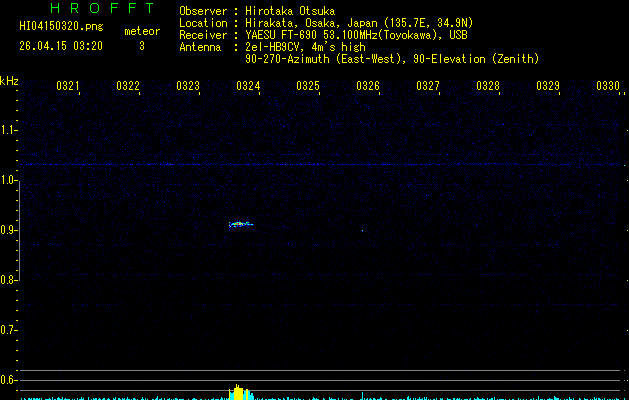Click the yellow intensity peak in bottom graph
This screenshot has width=629, height=400.
click(x=240, y=392)
